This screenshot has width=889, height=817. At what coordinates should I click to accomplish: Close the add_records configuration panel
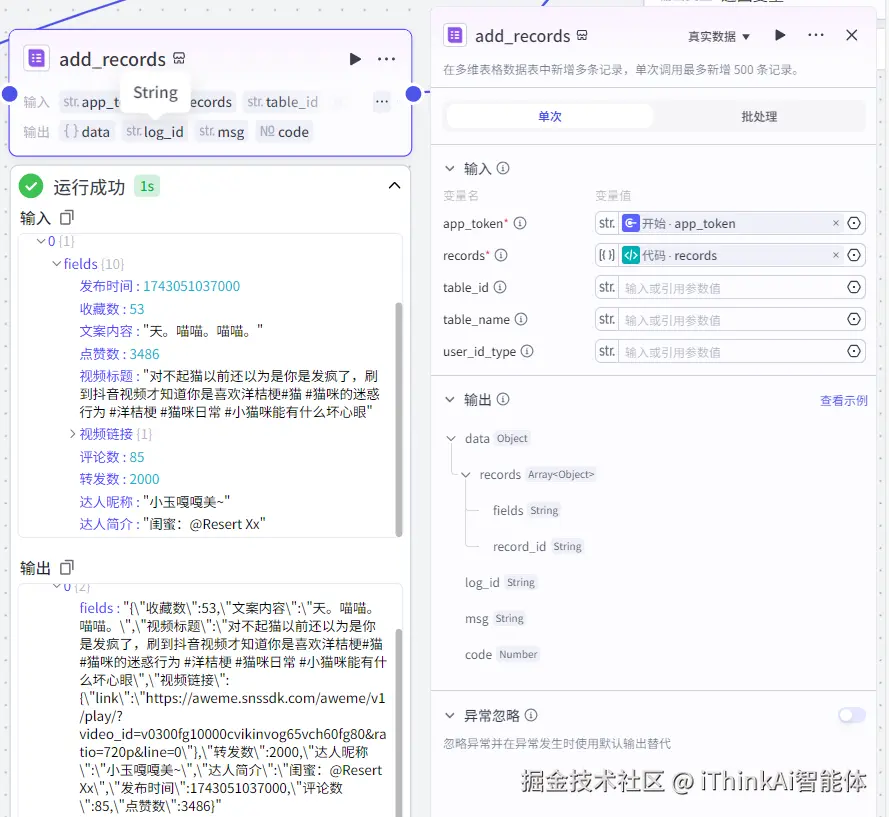coord(852,33)
